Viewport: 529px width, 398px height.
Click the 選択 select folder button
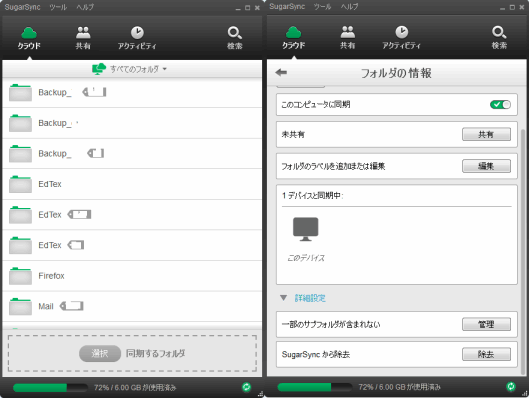[100, 353]
